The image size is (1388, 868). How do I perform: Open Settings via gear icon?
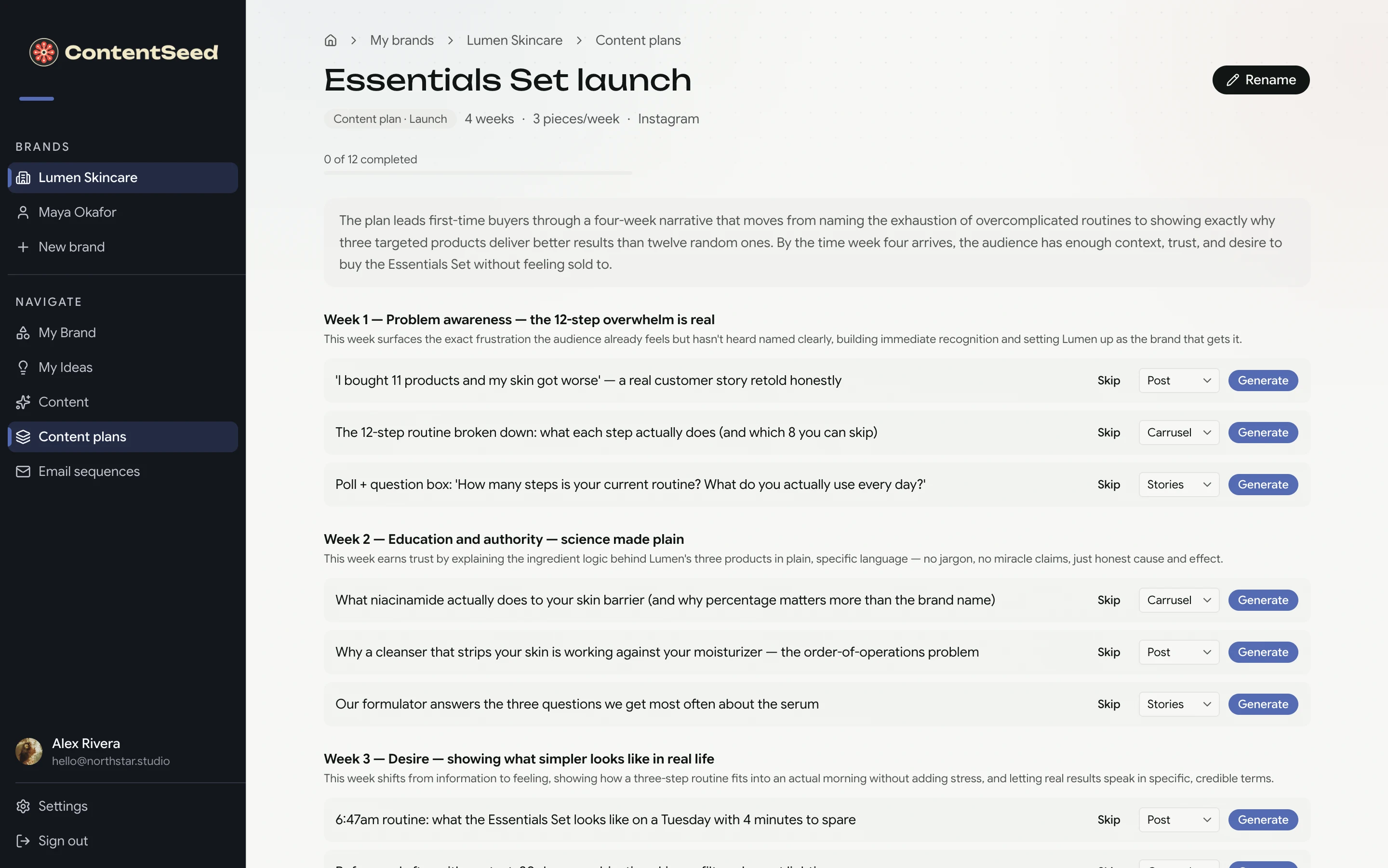tap(23, 806)
